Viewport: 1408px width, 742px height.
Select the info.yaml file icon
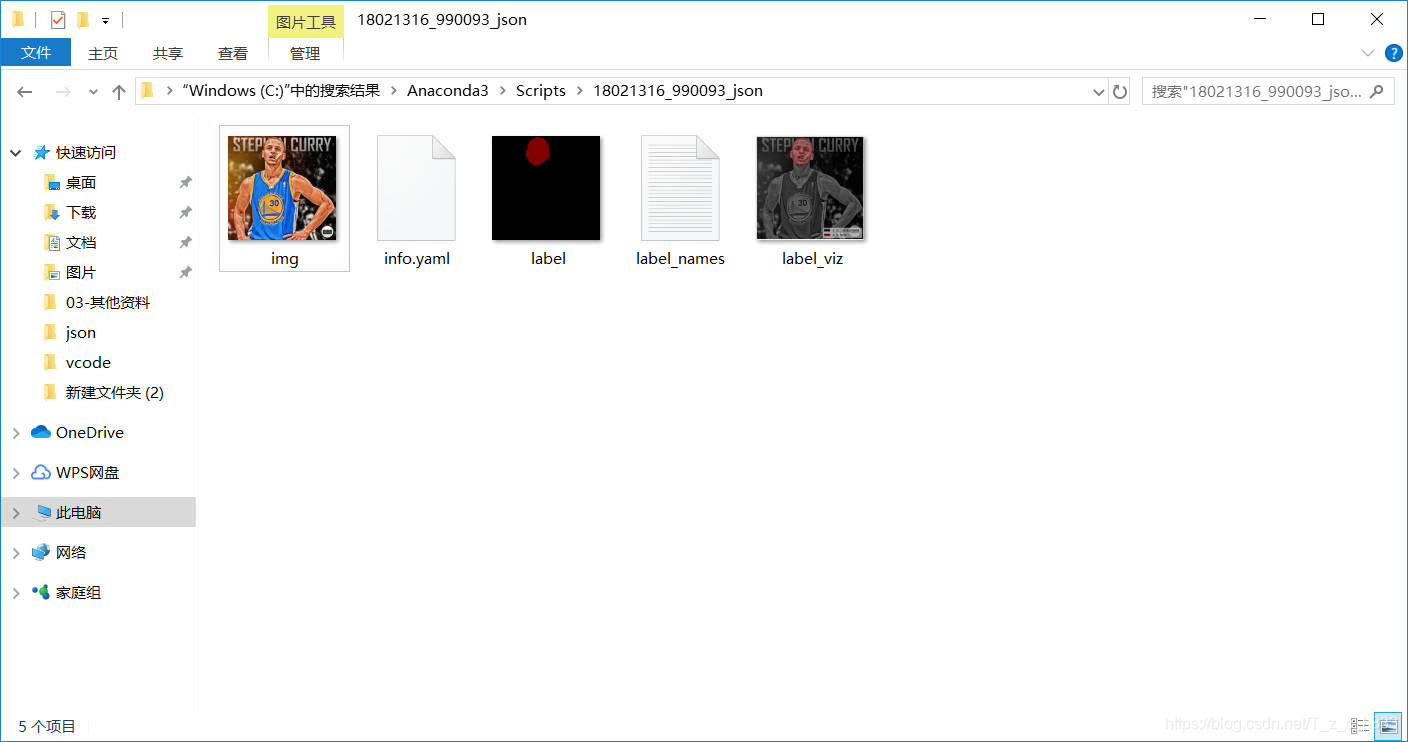[x=416, y=188]
